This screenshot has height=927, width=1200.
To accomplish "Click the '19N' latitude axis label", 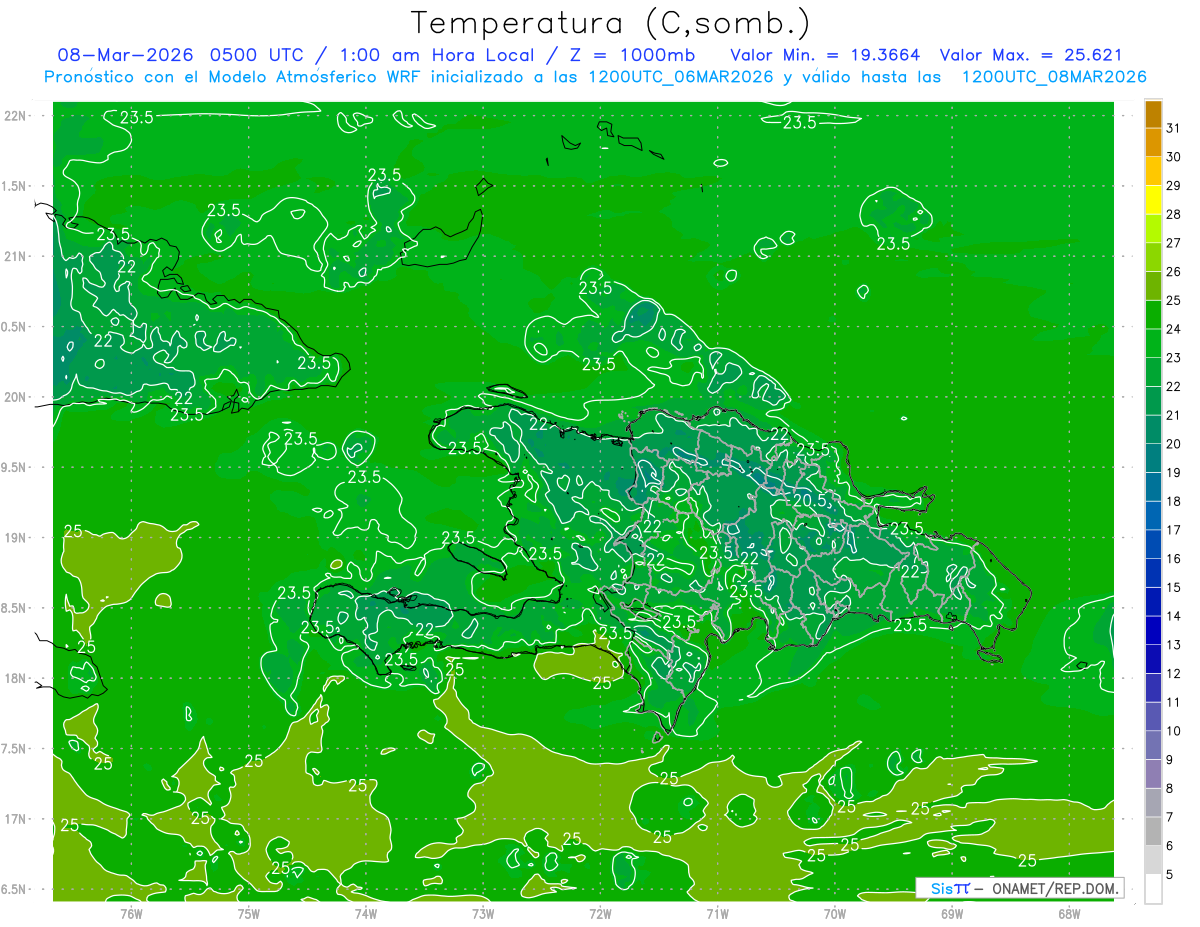I will 14,538.
